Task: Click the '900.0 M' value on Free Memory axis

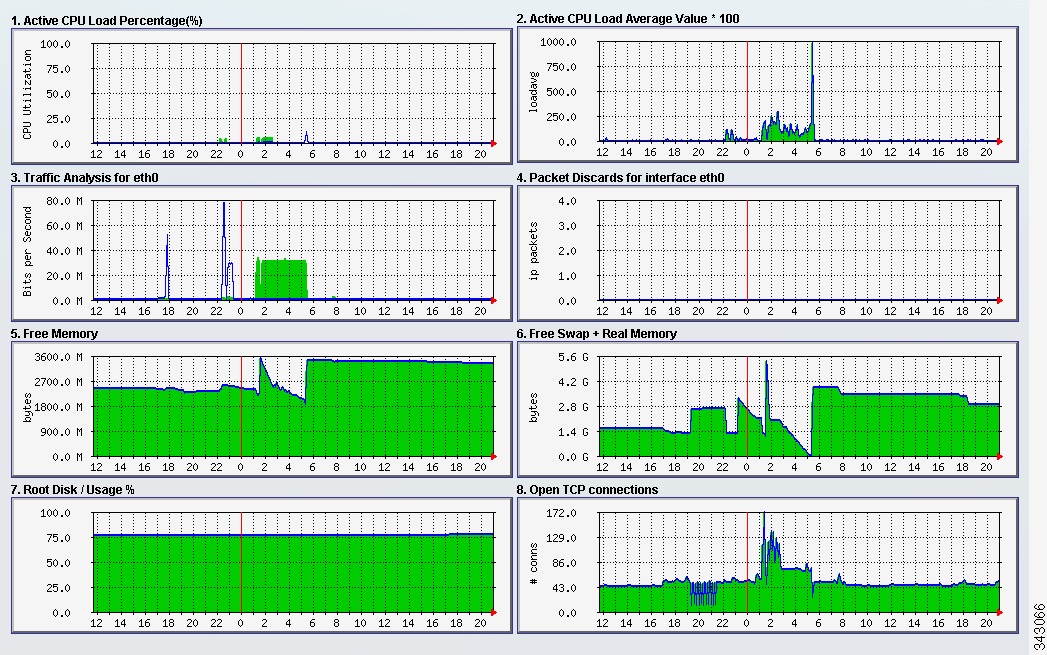Action: (61, 433)
